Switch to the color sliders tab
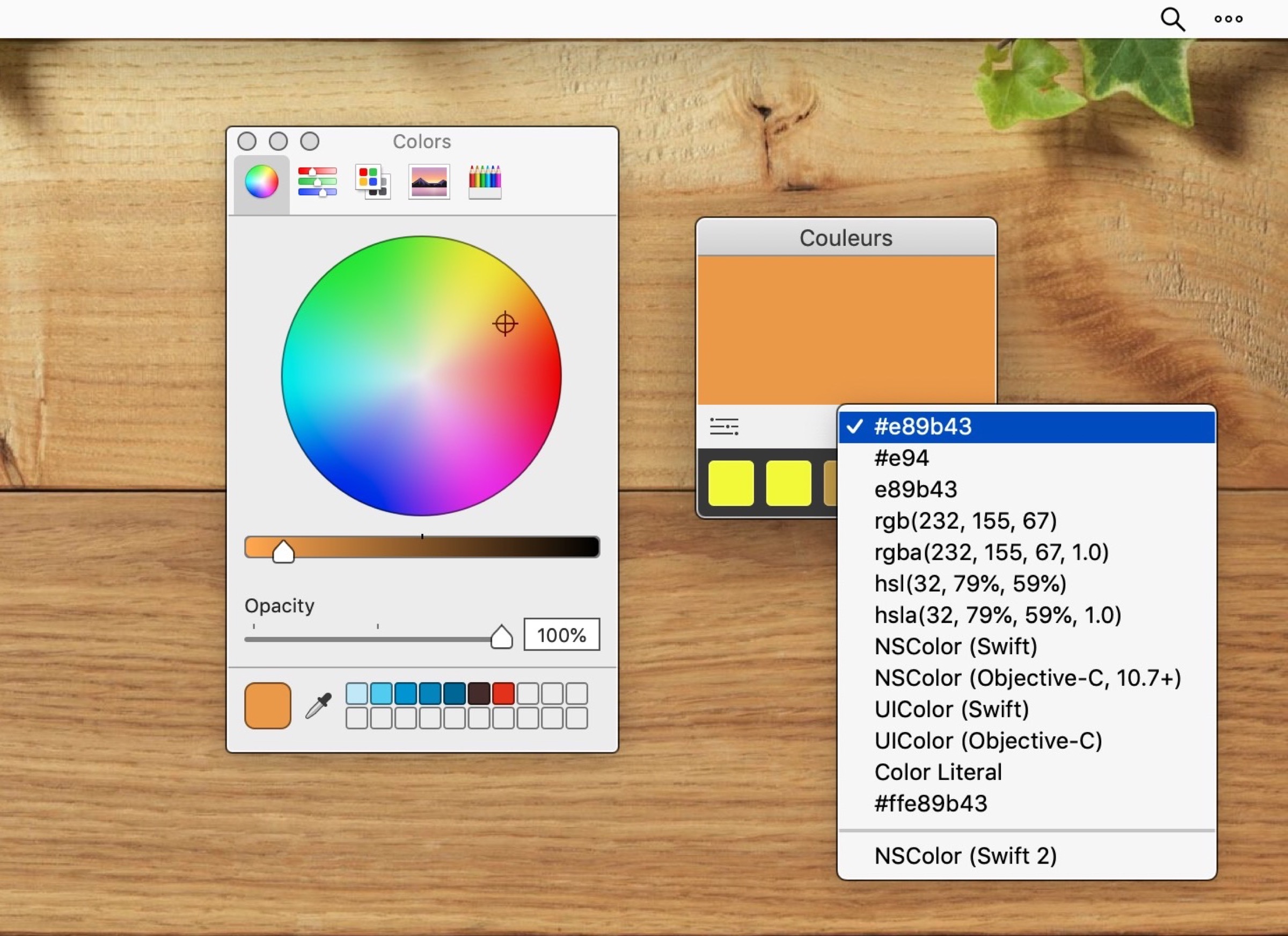 [317, 182]
